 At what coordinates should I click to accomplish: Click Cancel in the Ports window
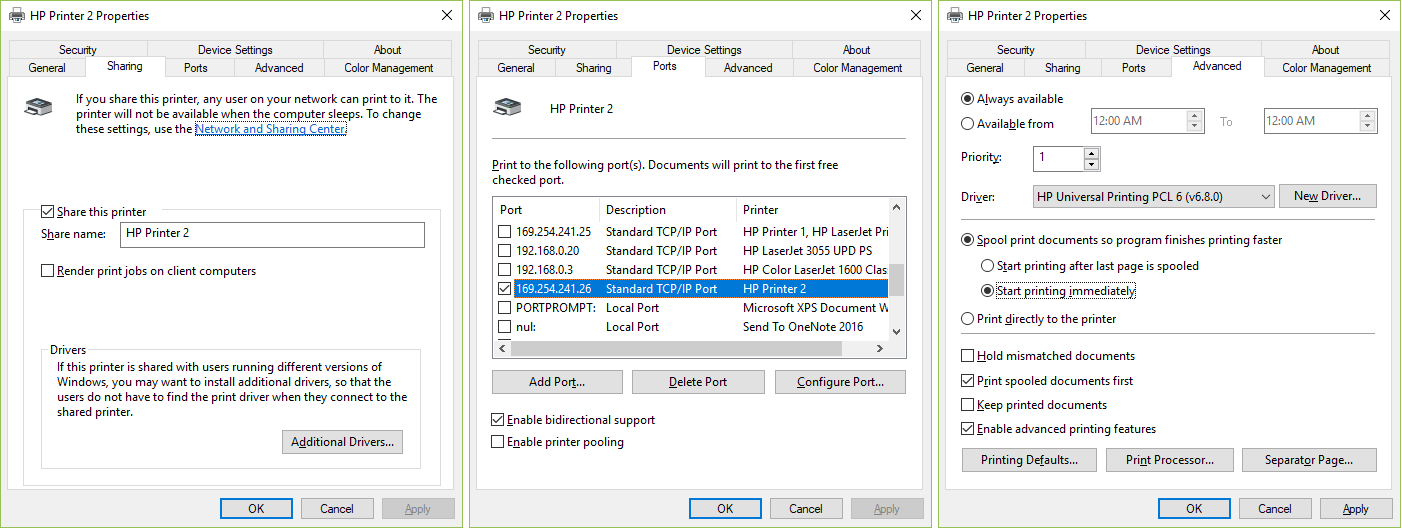806,509
